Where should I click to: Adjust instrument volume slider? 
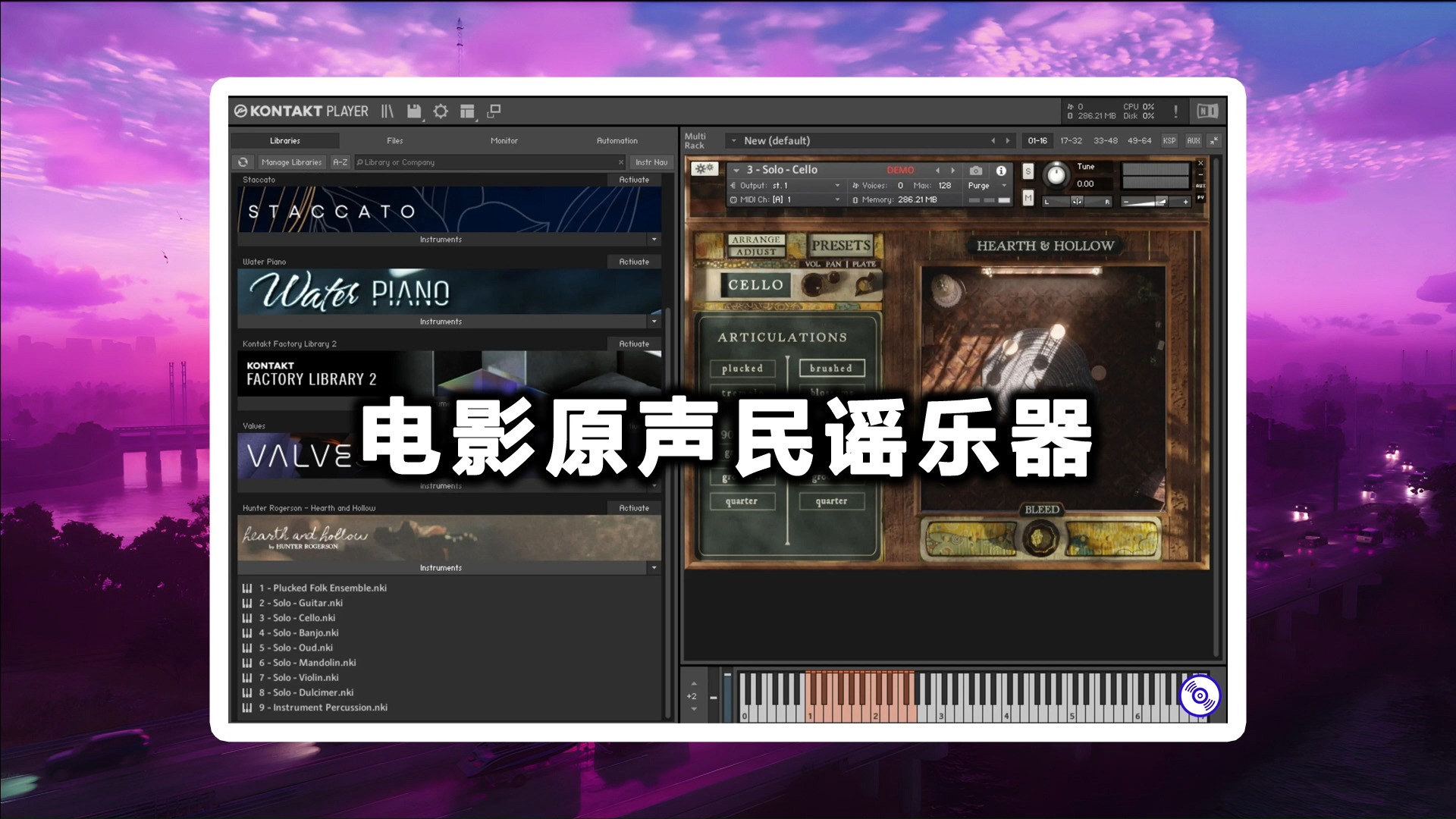[1156, 202]
